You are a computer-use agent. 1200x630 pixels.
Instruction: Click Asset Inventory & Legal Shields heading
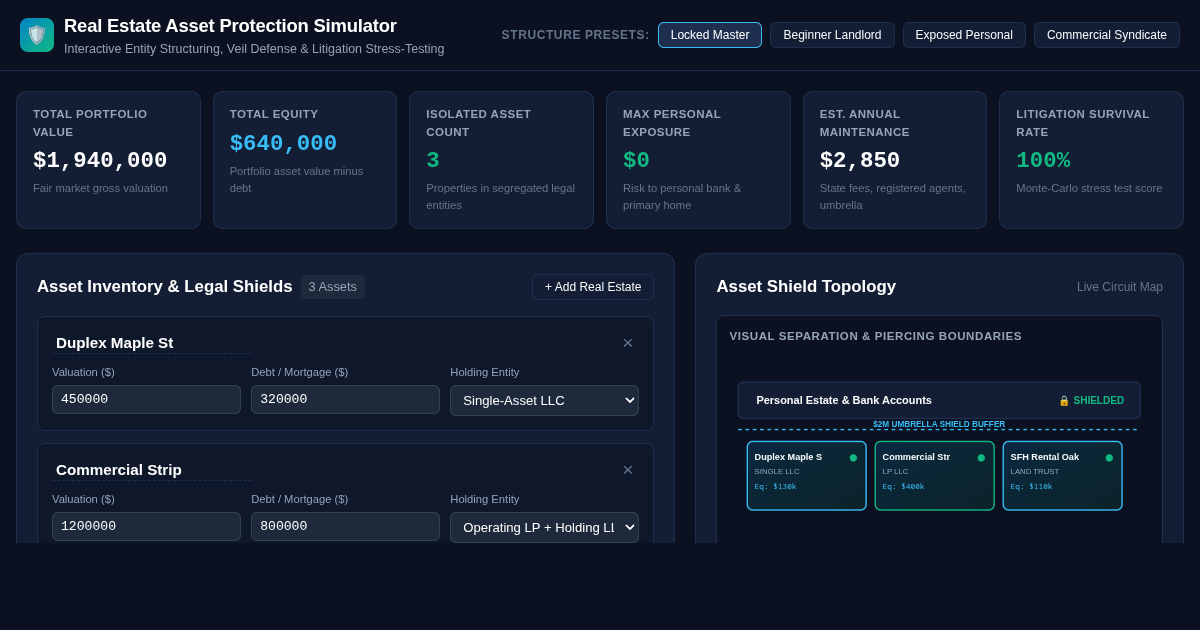[x=165, y=287]
